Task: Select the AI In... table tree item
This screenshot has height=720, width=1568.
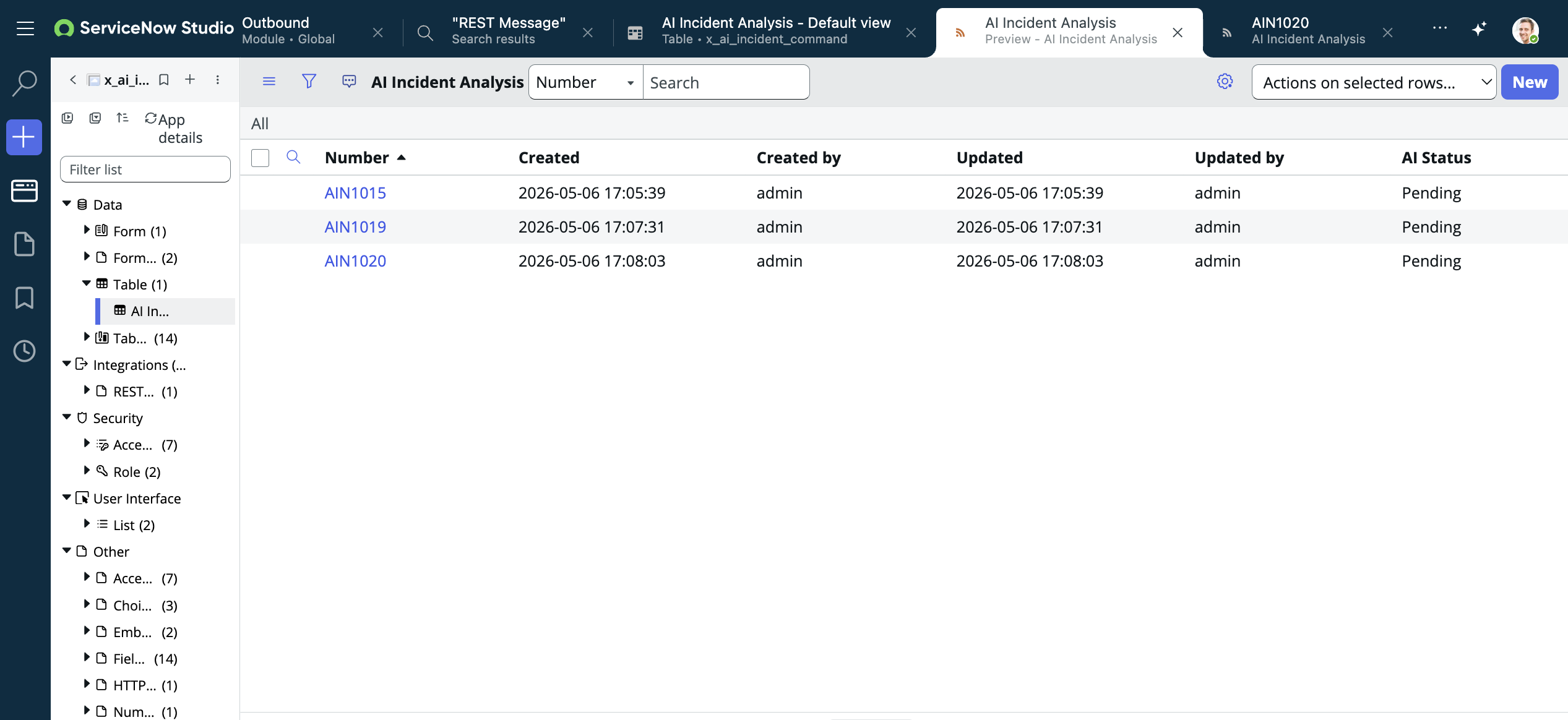Action: 165,311
